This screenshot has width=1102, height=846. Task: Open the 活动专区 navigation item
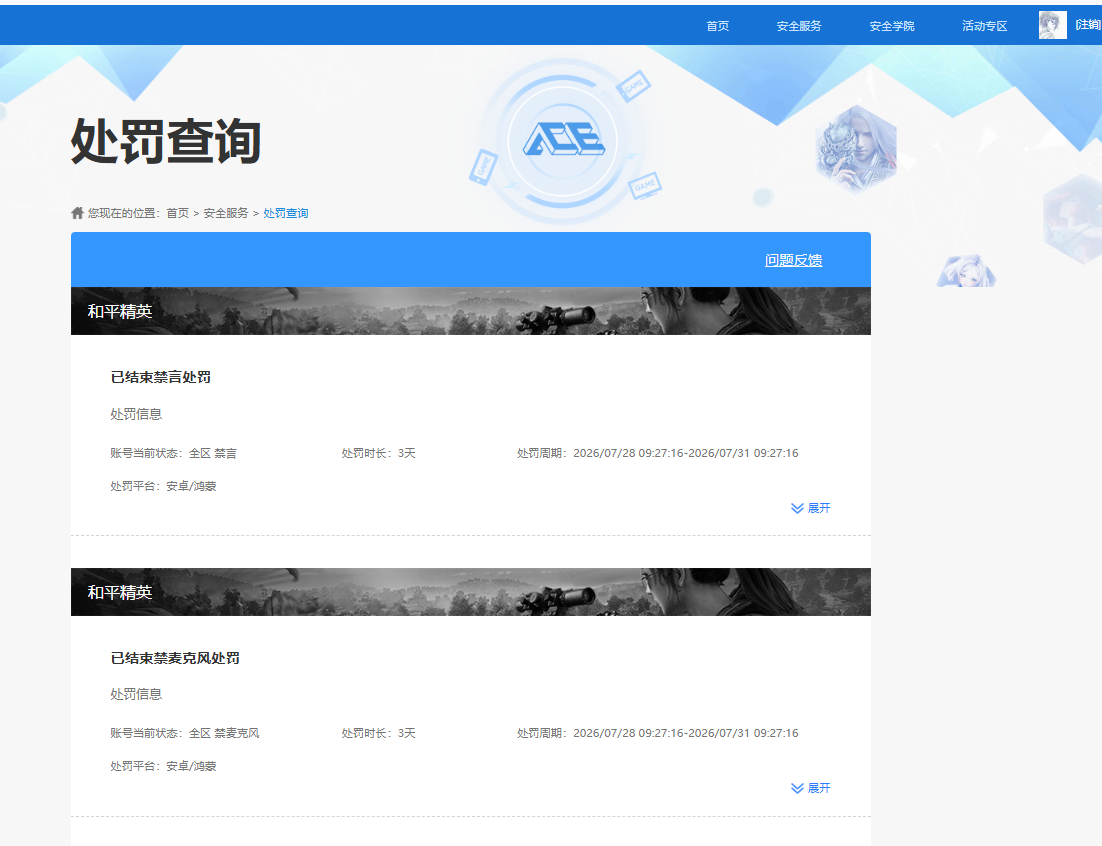click(984, 26)
